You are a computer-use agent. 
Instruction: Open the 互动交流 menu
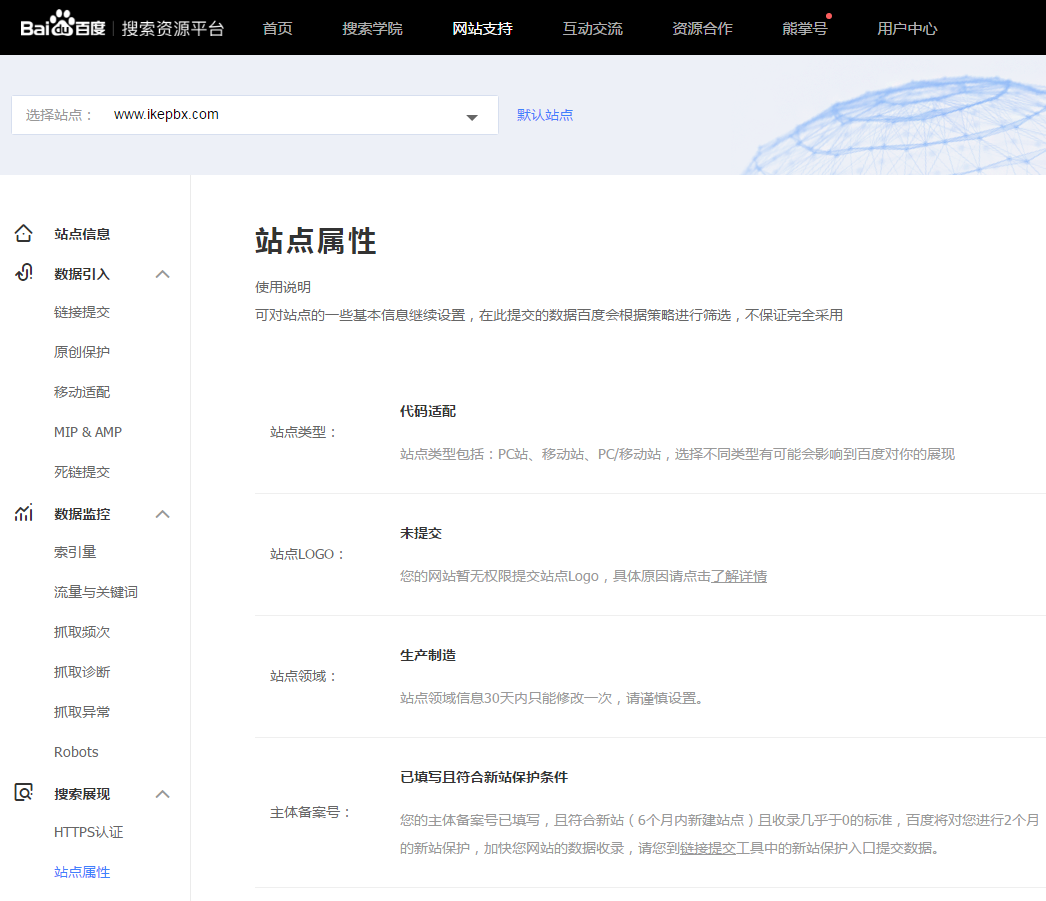[x=592, y=29]
